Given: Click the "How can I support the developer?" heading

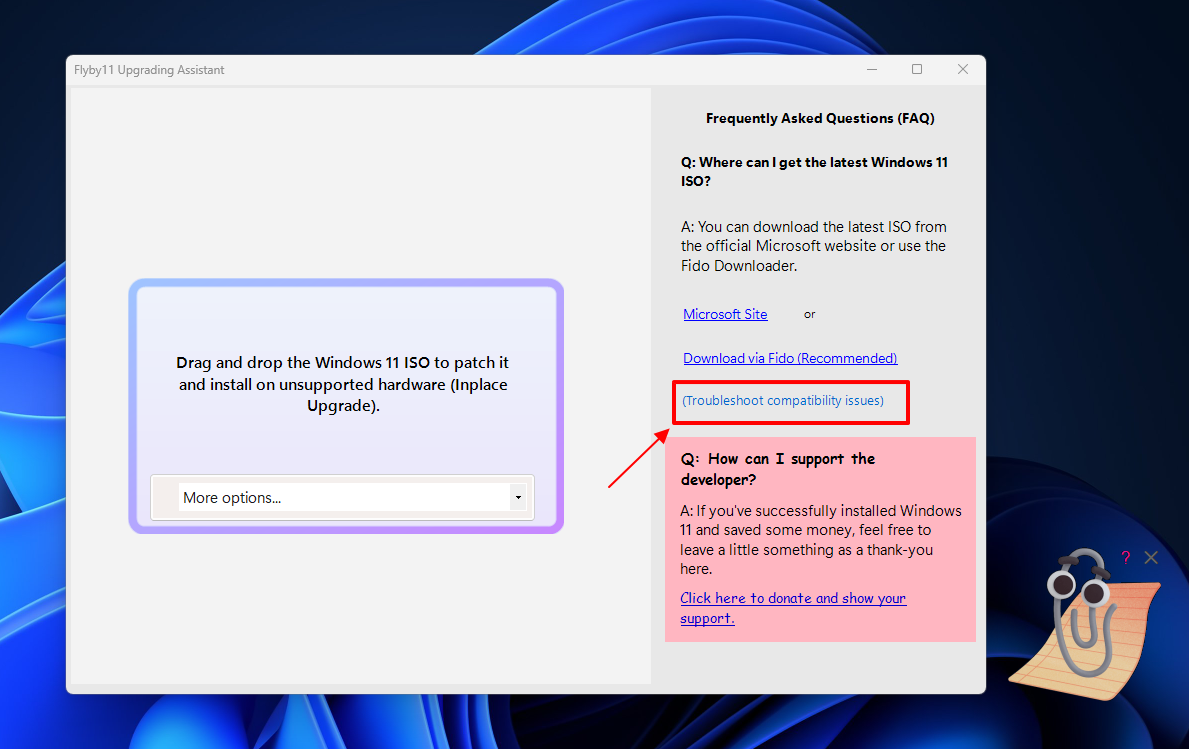Looking at the screenshot, I should pyautogui.click(x=777, y=469).
